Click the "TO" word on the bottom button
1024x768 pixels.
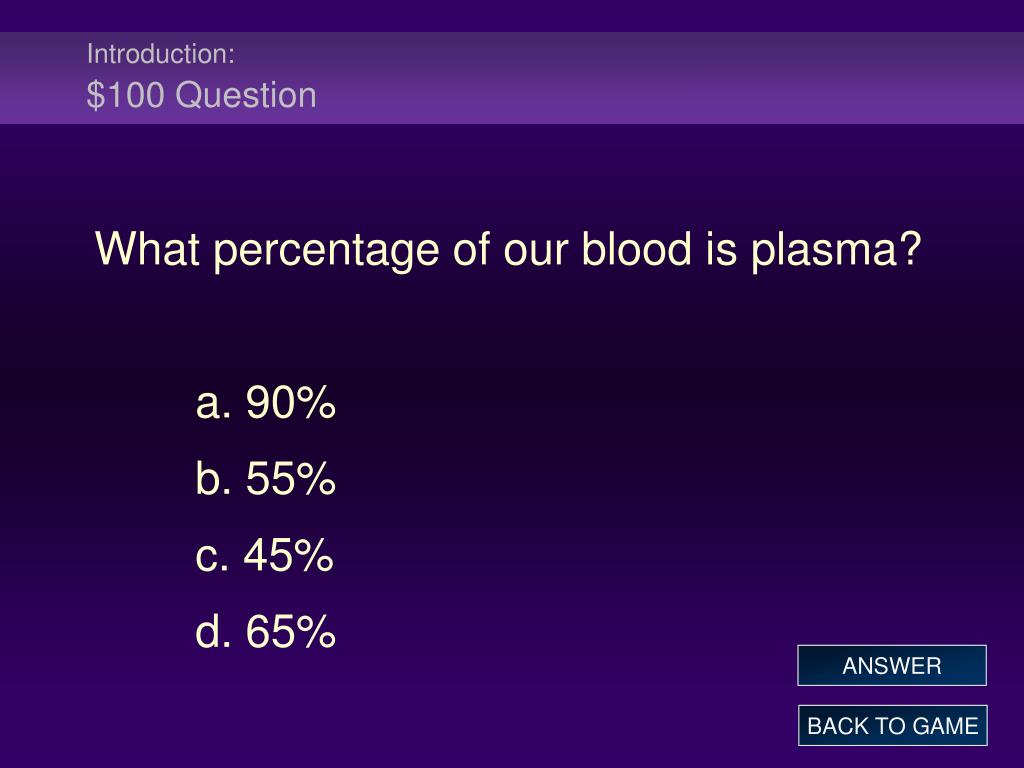(889, 726)
